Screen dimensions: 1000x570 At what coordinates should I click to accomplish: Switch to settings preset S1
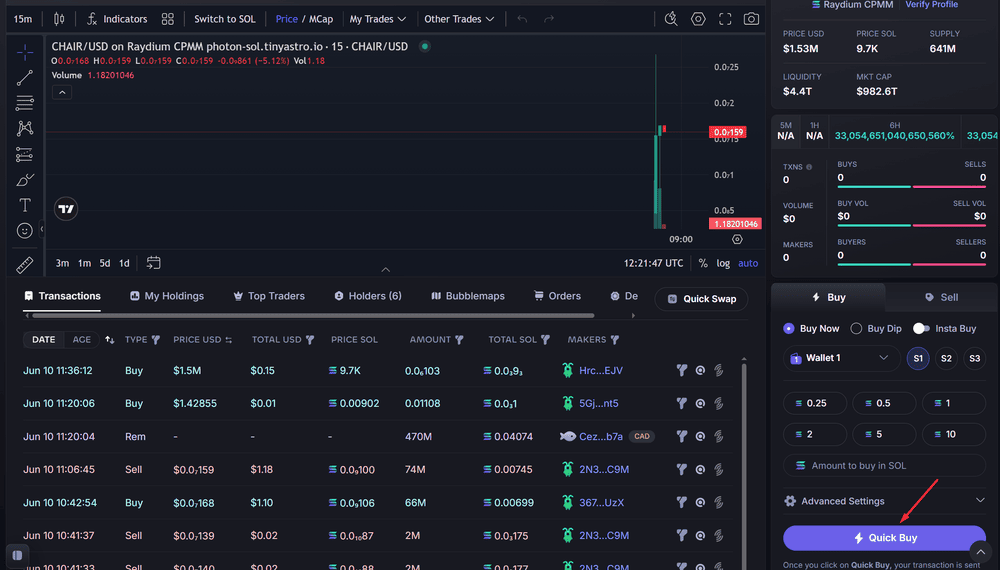[918, 358]
